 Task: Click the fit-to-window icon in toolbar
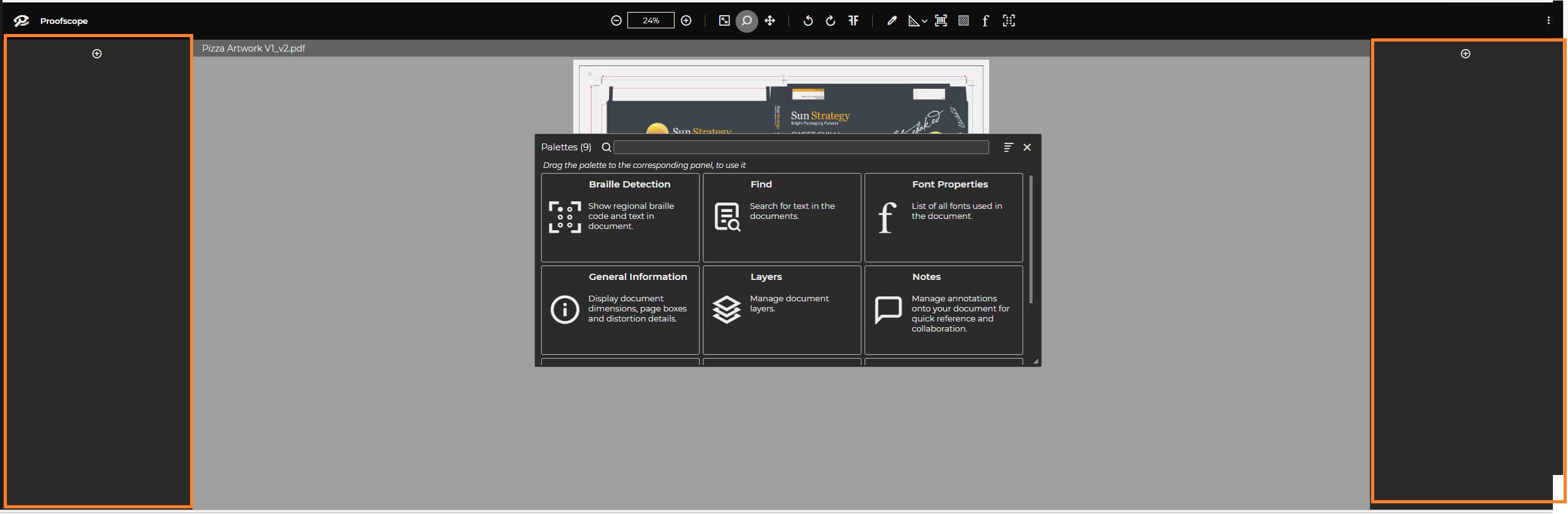click(x=724, y=21)
